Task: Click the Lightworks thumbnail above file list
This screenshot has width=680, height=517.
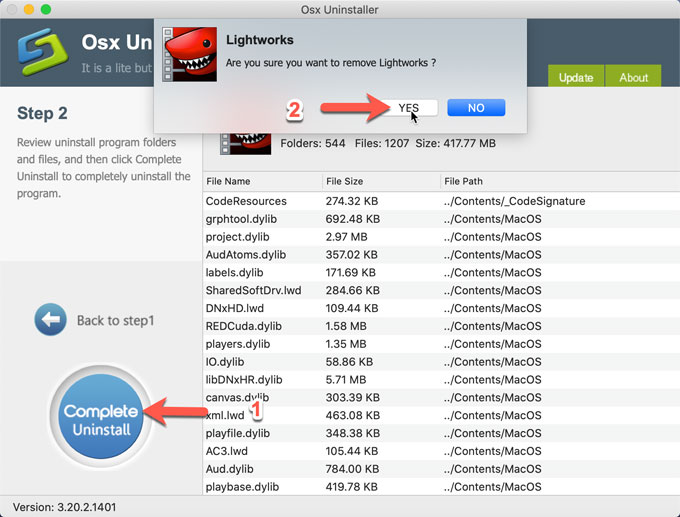Action: pyautogui.click(x=245, y=142)
